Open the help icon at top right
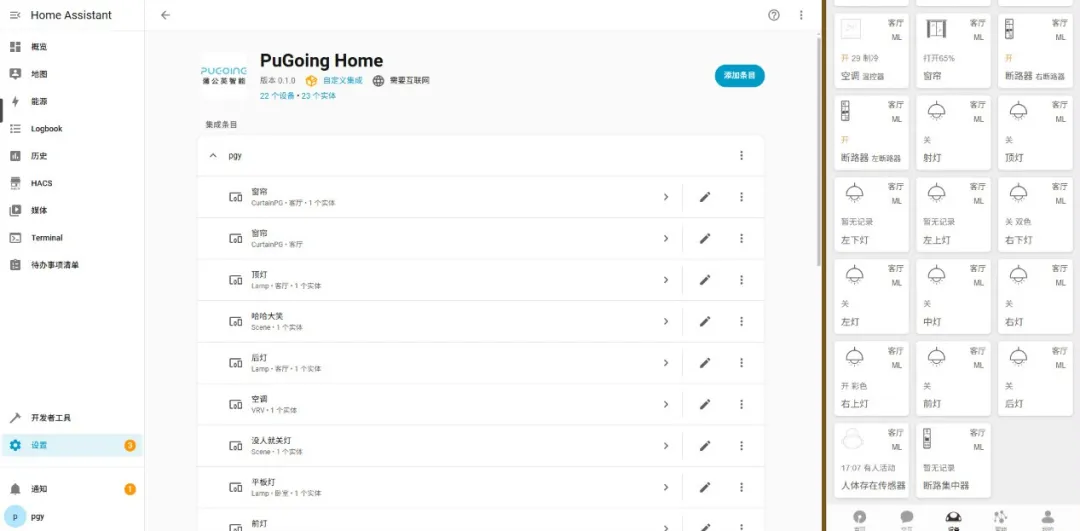 click(774, 15)
